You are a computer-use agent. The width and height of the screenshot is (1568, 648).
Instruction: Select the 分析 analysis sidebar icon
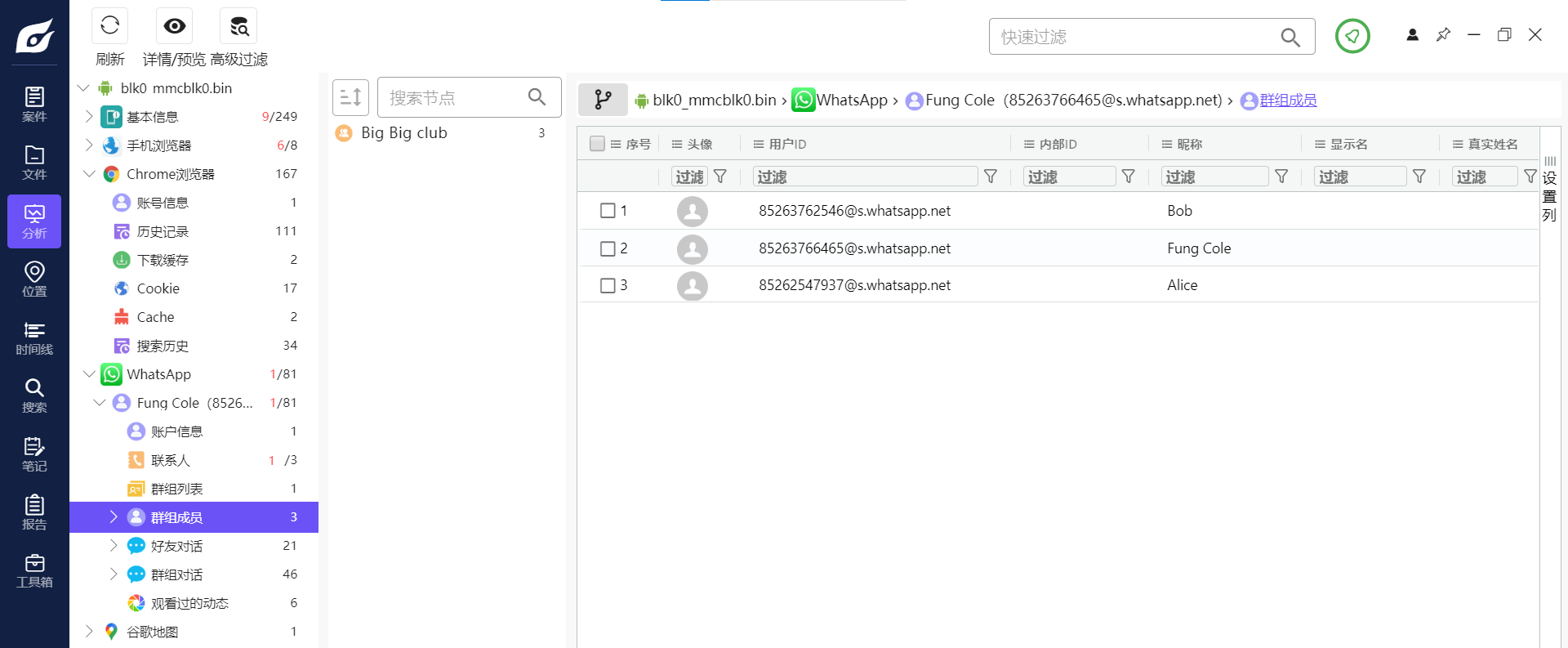pos(34,221)
